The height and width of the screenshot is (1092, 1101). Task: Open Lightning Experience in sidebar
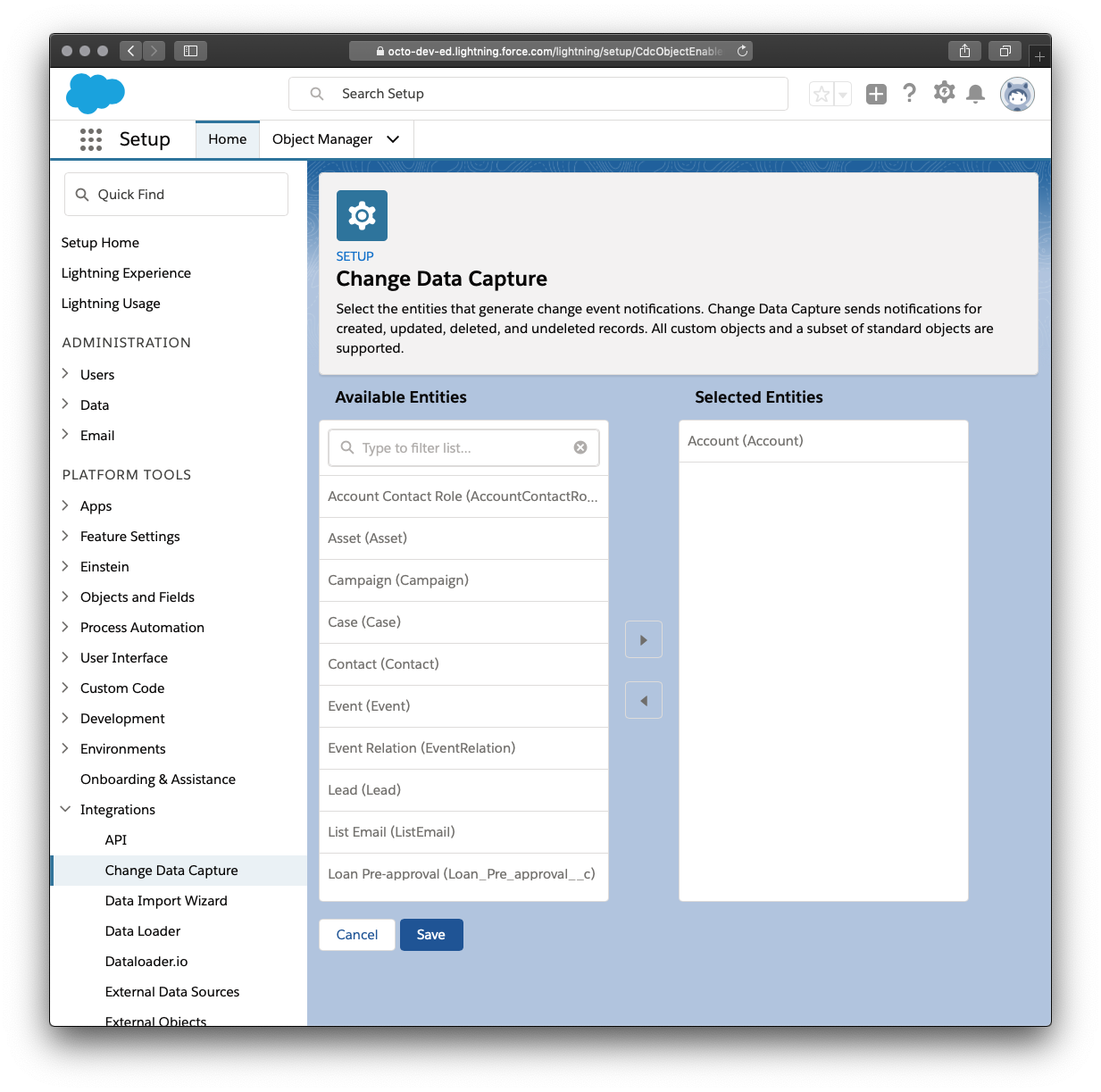tap(126, 273)
